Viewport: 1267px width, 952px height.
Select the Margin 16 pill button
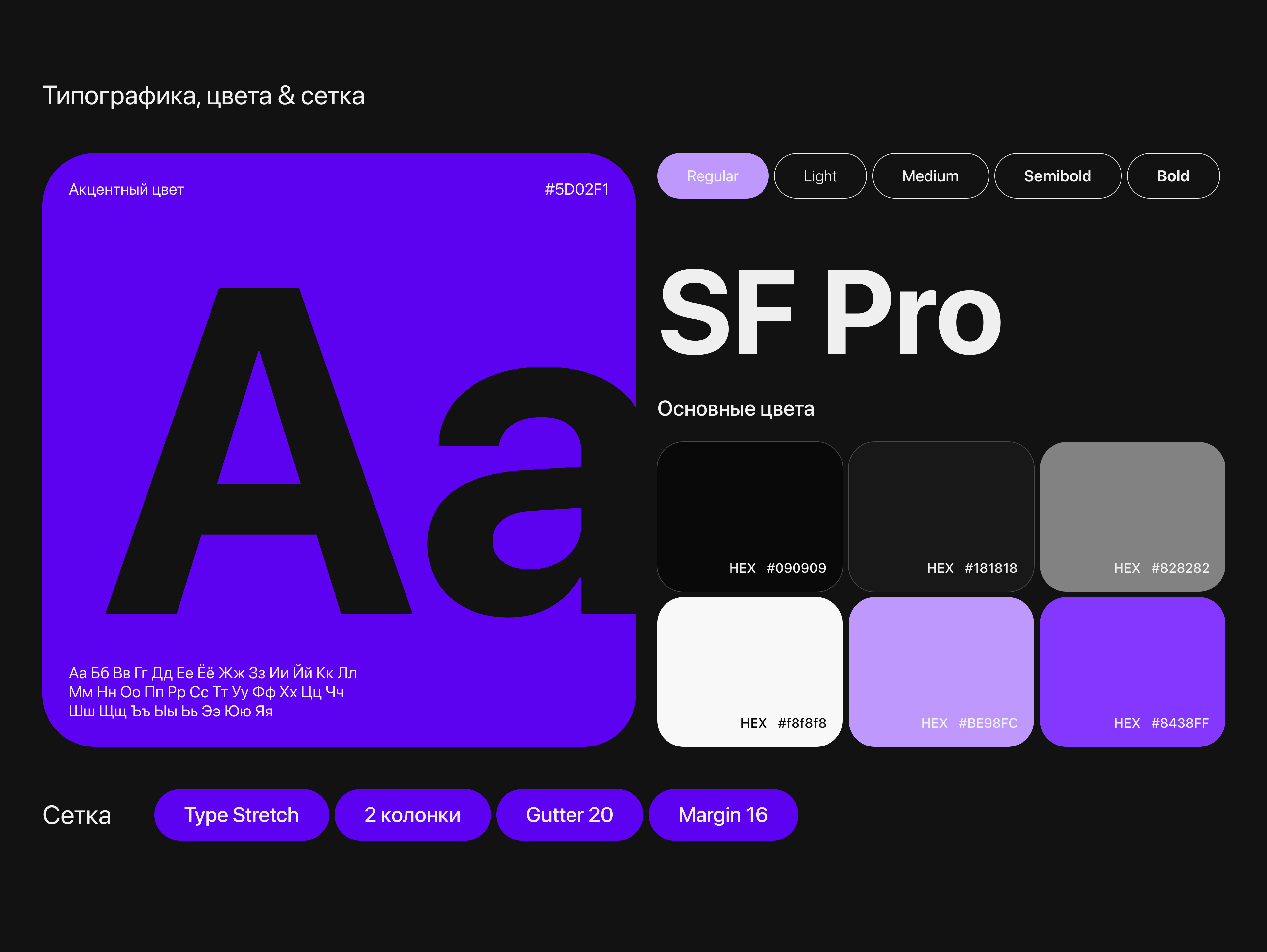tap(722, 814)
